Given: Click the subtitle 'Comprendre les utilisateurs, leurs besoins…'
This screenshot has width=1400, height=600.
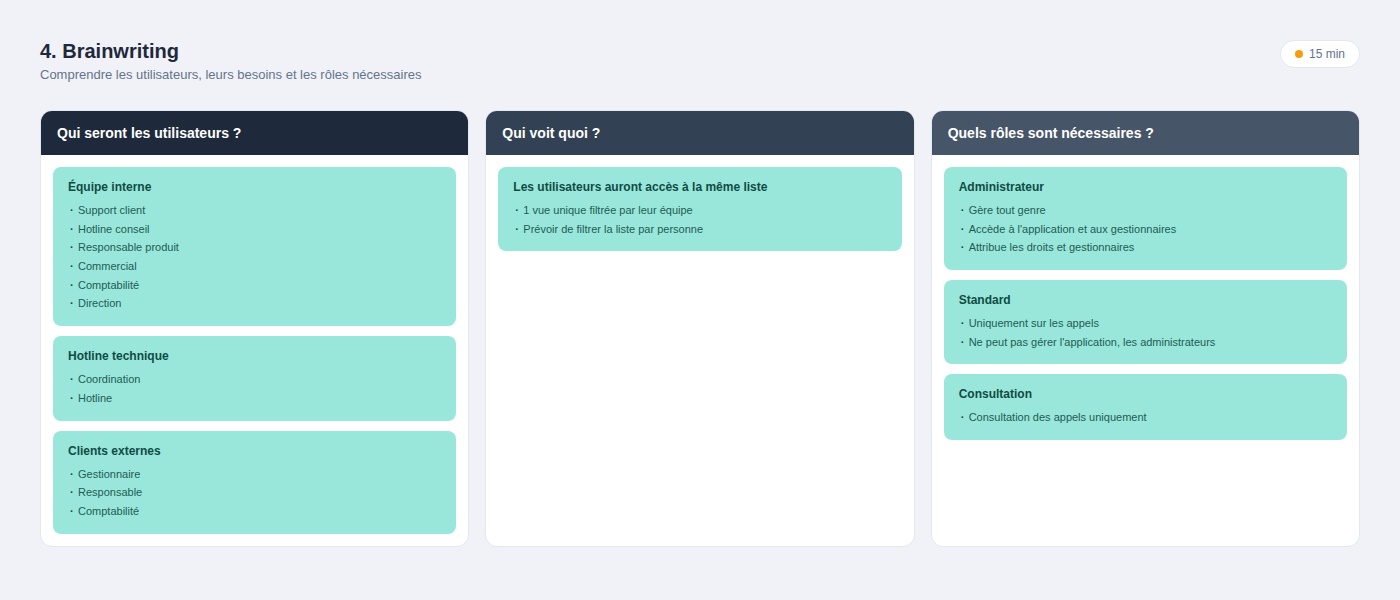Looking at the screenshot, I should [x=230, y=75].
